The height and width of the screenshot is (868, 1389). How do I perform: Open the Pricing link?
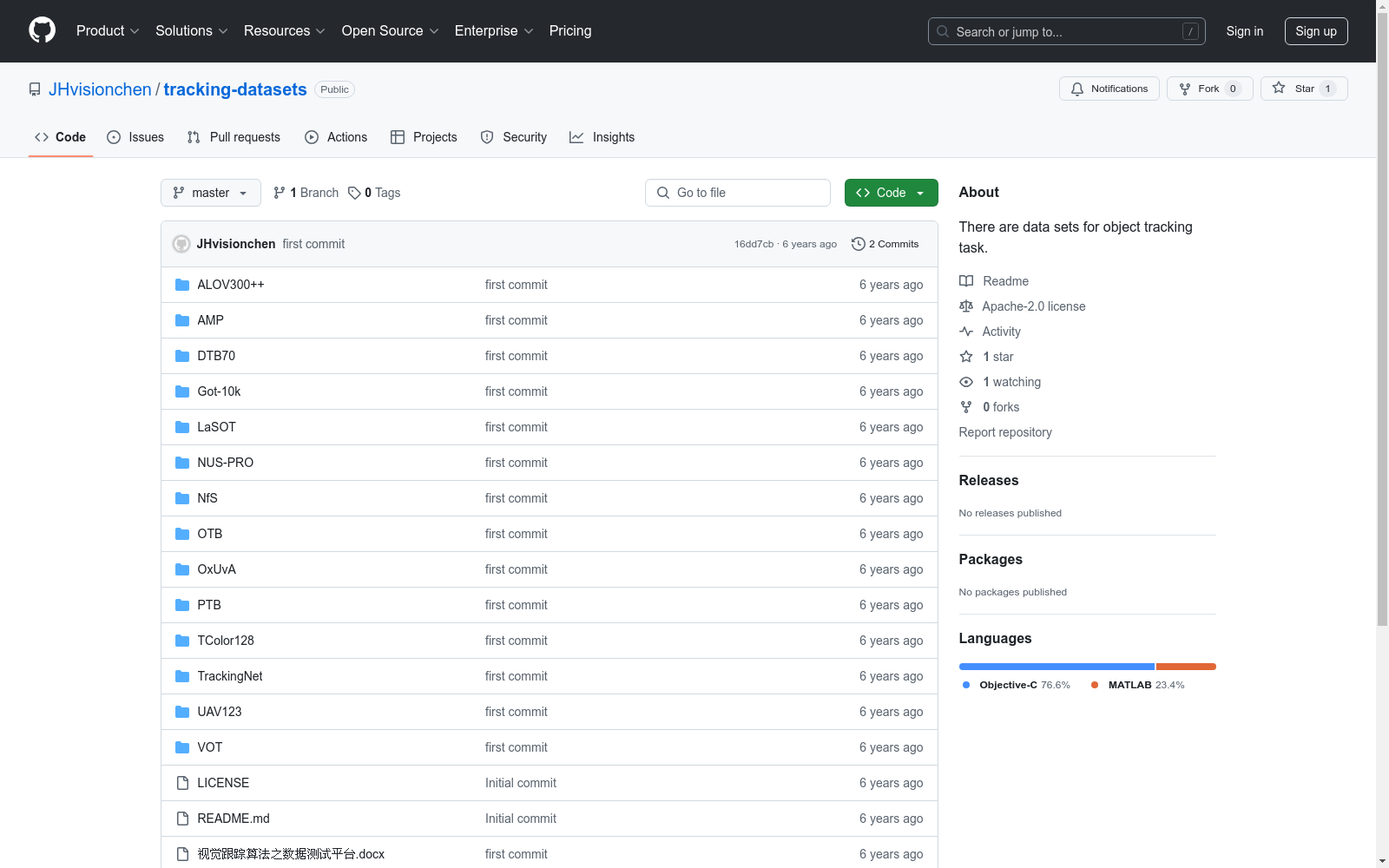click(570, 30)
